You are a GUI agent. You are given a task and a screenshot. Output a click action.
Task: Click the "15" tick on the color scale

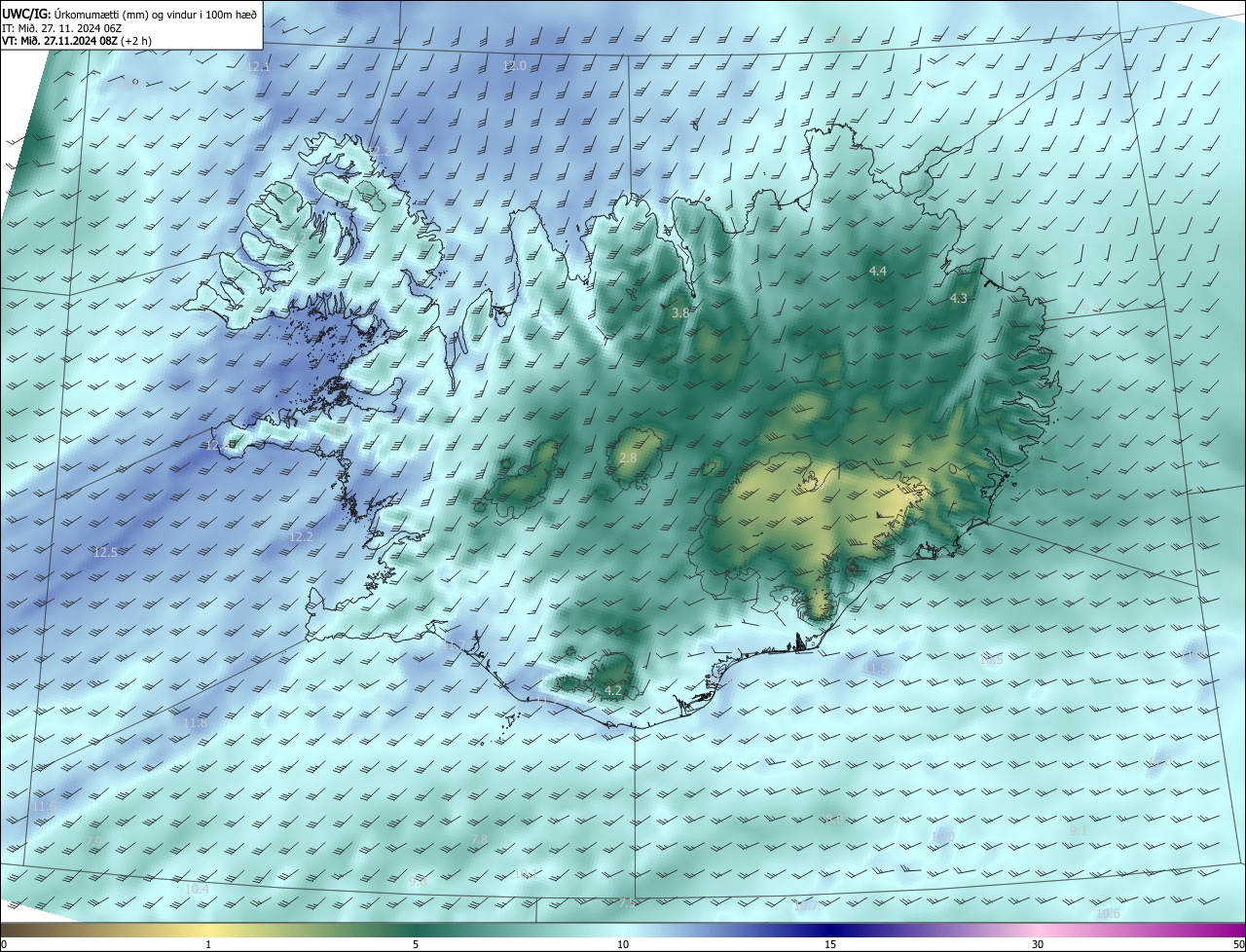click(x=830, y=944)
